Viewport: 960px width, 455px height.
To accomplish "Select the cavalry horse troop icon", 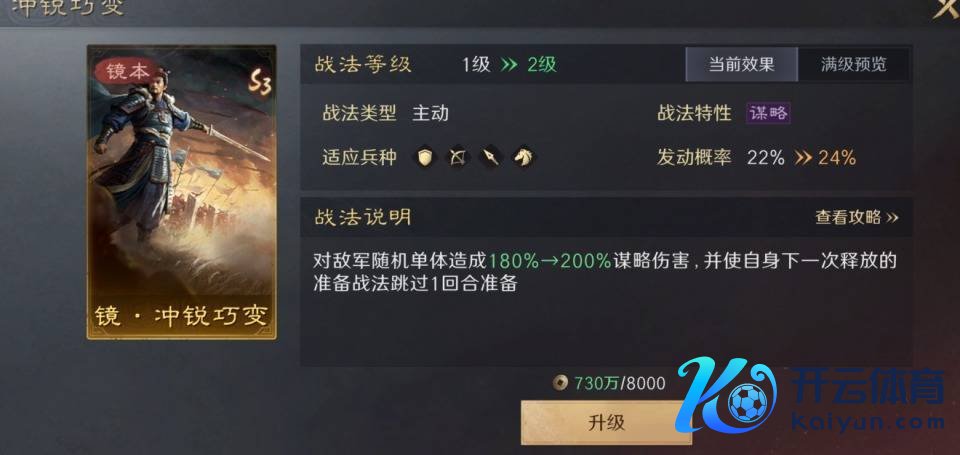I will [523, 158].
